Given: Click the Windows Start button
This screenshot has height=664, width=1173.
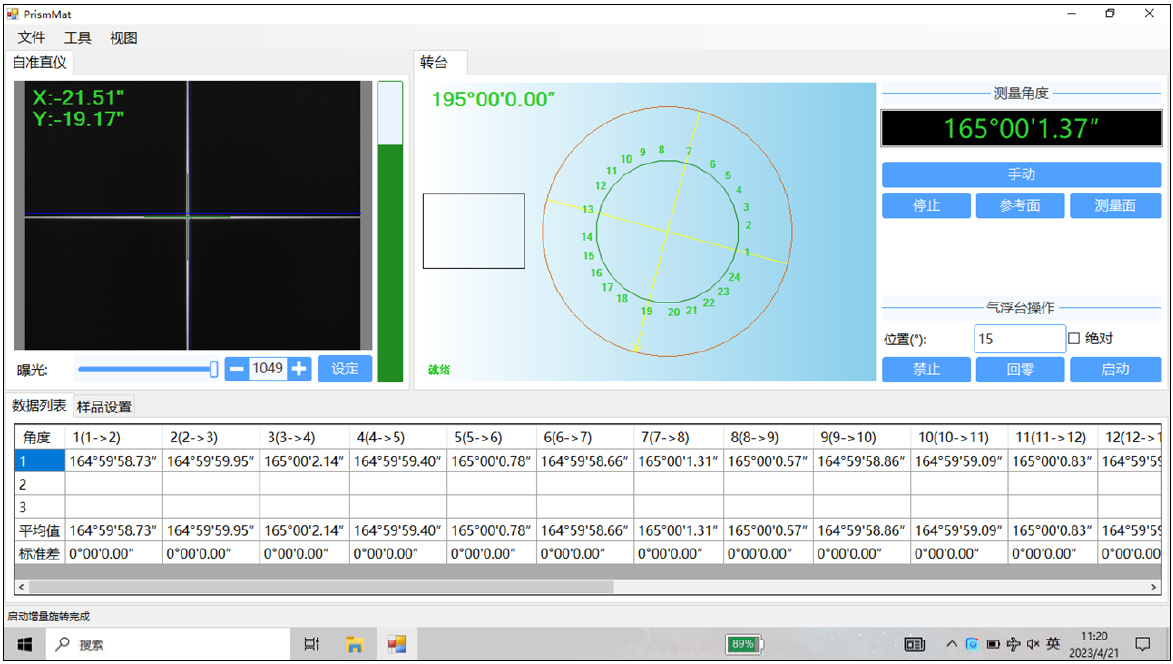Looking at the screenshot, I should click(24, 645).
